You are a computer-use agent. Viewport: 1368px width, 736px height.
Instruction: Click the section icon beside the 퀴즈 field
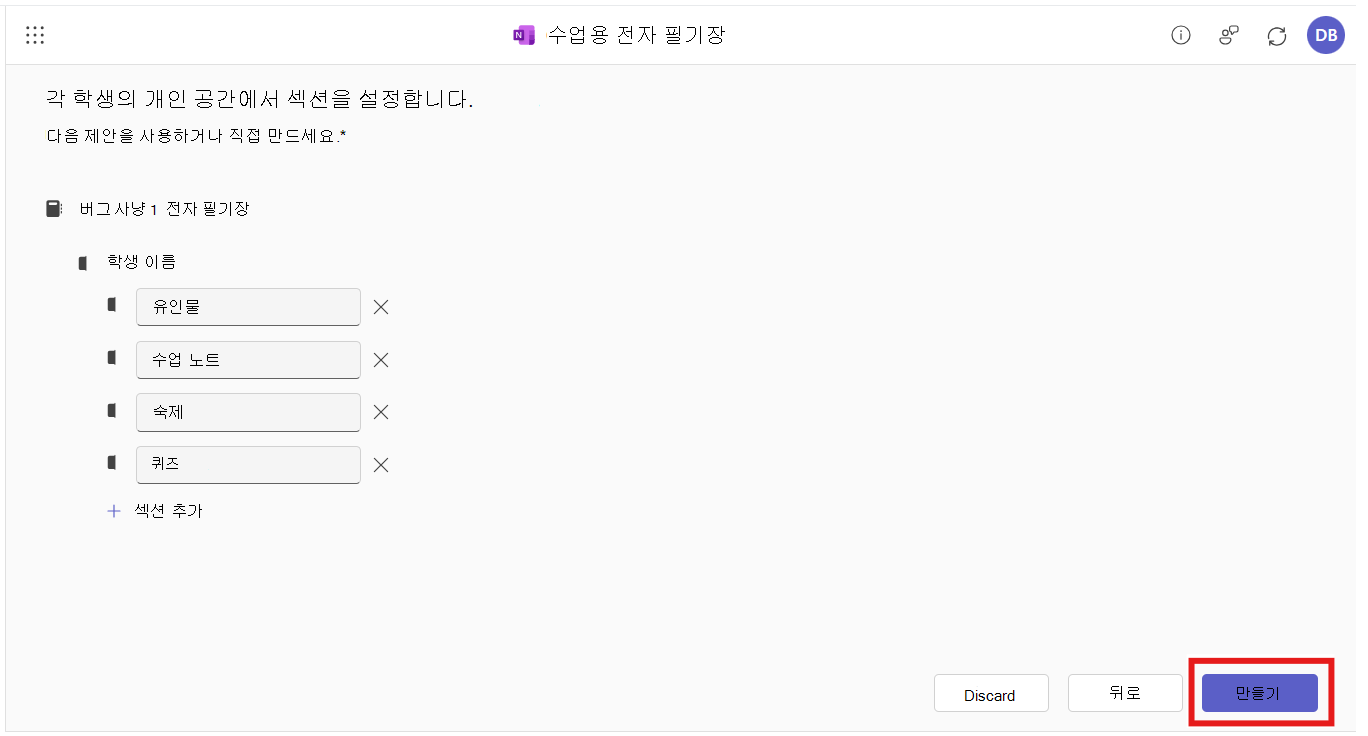pyautogui.click(x=112, y=463)
